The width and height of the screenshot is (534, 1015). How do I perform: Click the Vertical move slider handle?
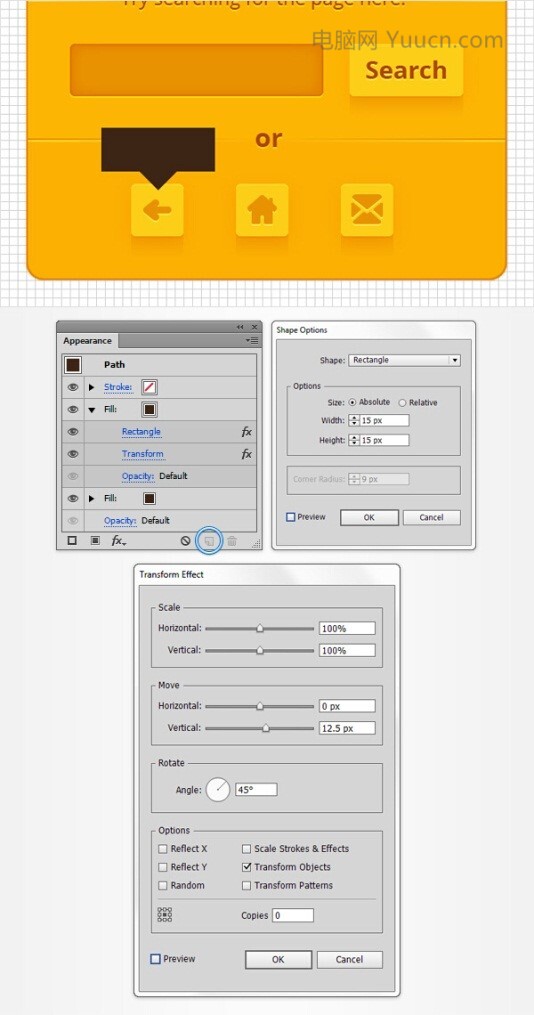(265, 728)
